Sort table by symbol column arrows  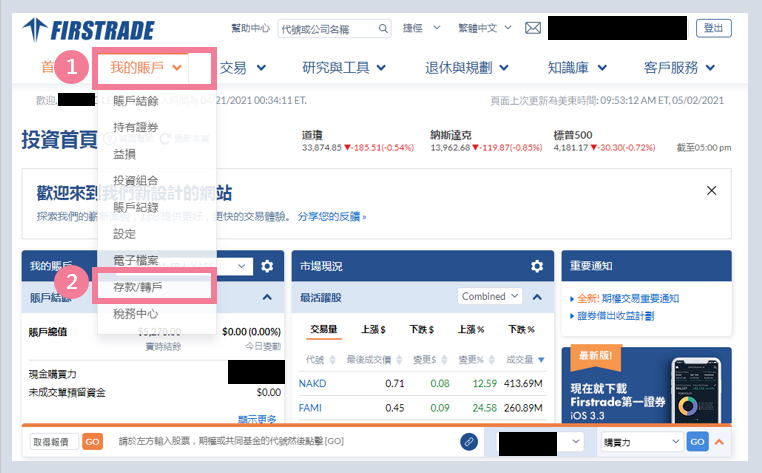coord(332,360)
